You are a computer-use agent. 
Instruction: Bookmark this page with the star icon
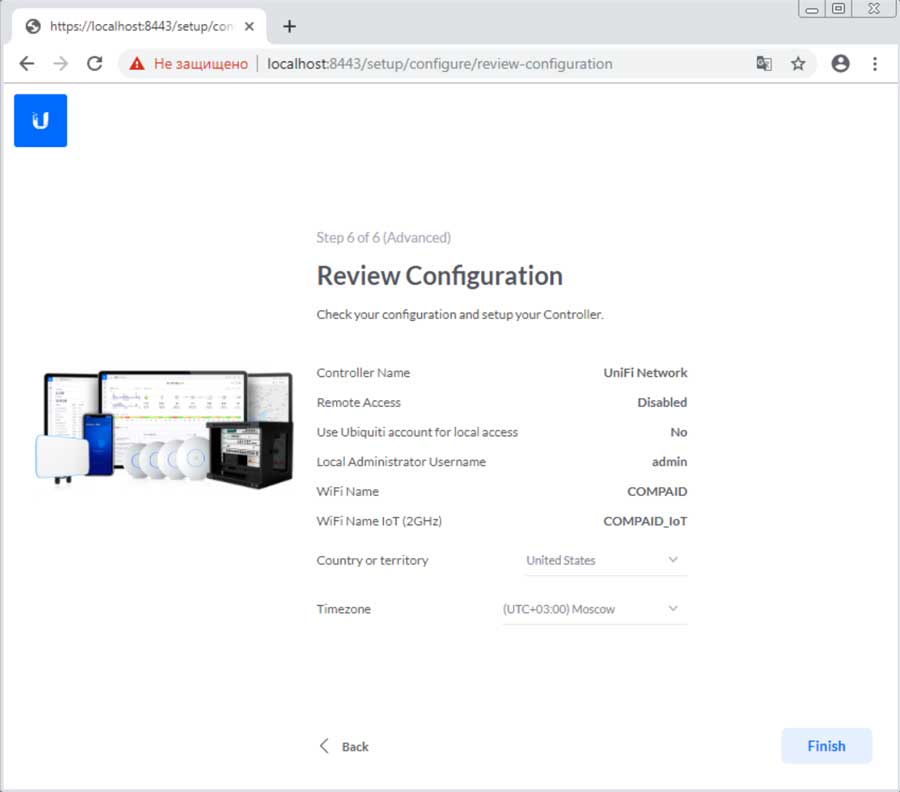[x=798, y=63]
